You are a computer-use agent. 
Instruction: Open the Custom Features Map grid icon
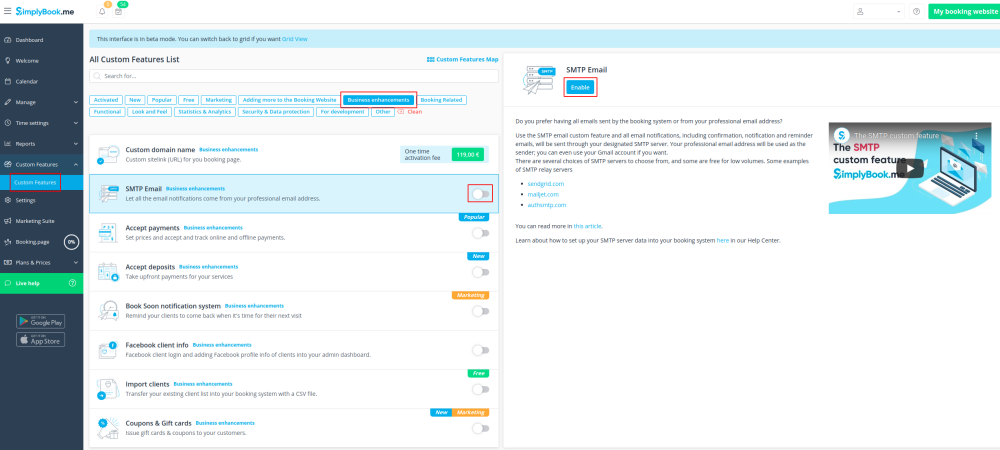(431, 60)
